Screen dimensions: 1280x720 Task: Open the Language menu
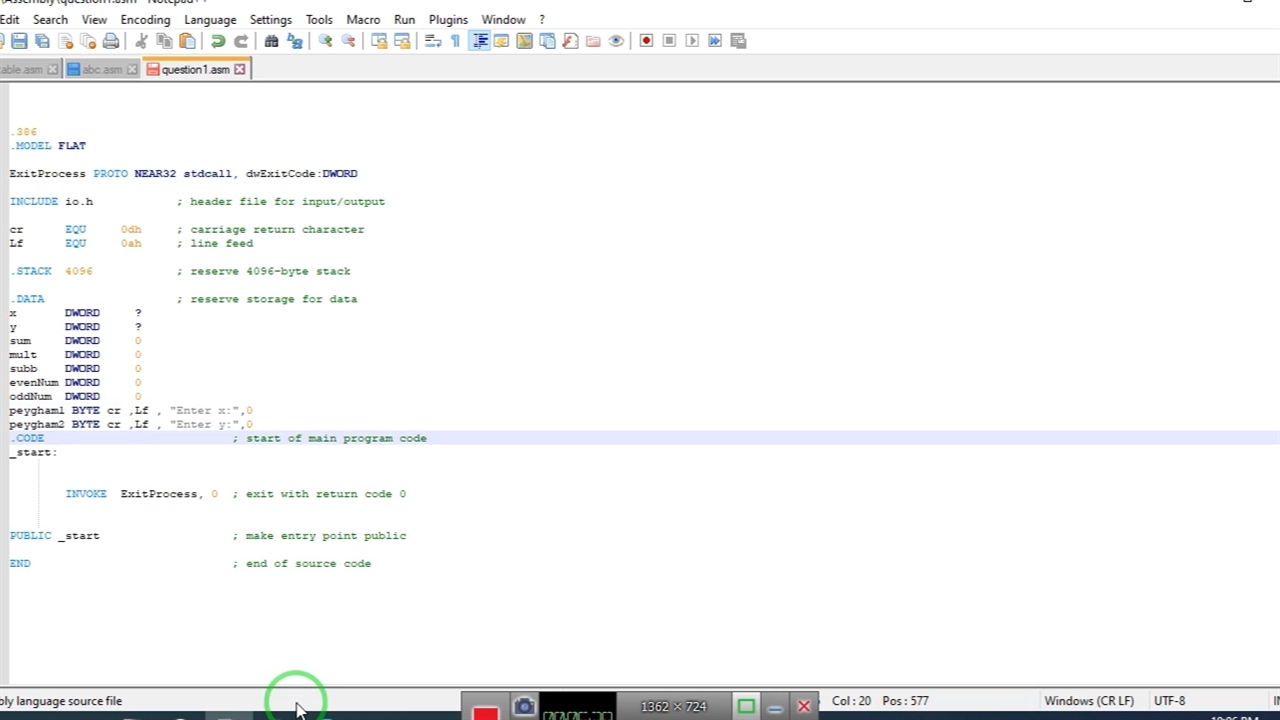point(210,19)
